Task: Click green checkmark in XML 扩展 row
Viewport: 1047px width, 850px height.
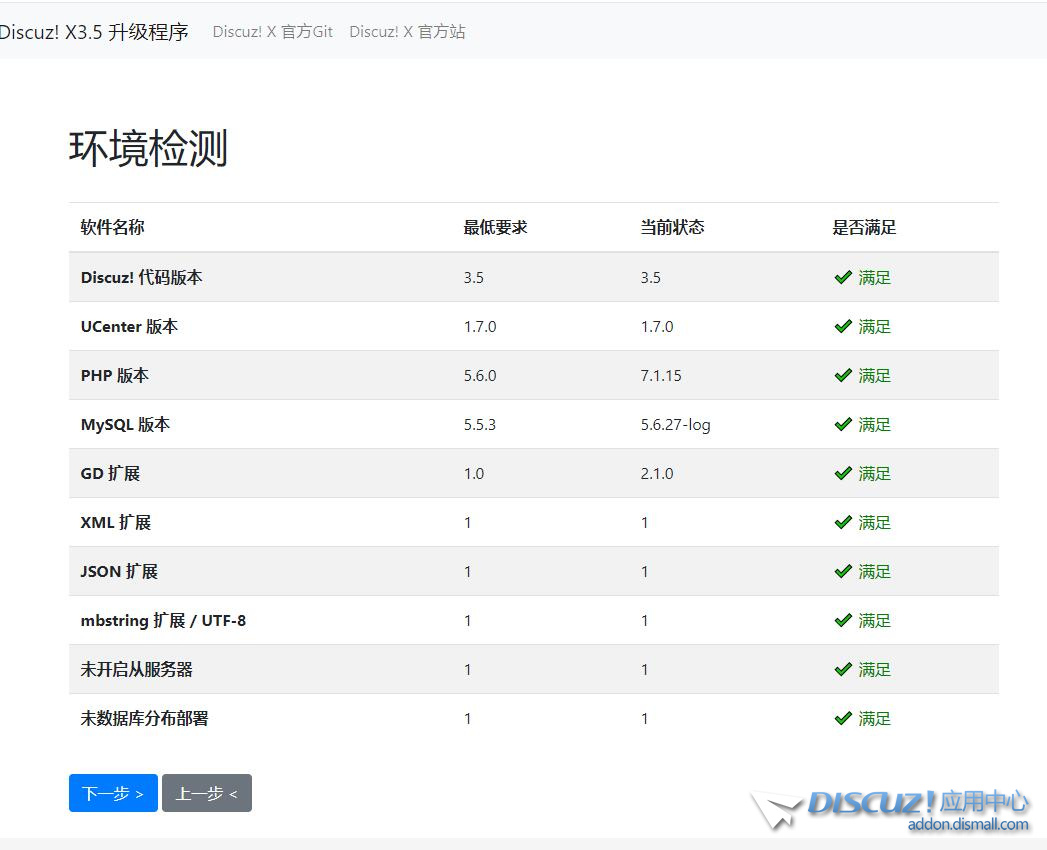Action: point(843,522)
